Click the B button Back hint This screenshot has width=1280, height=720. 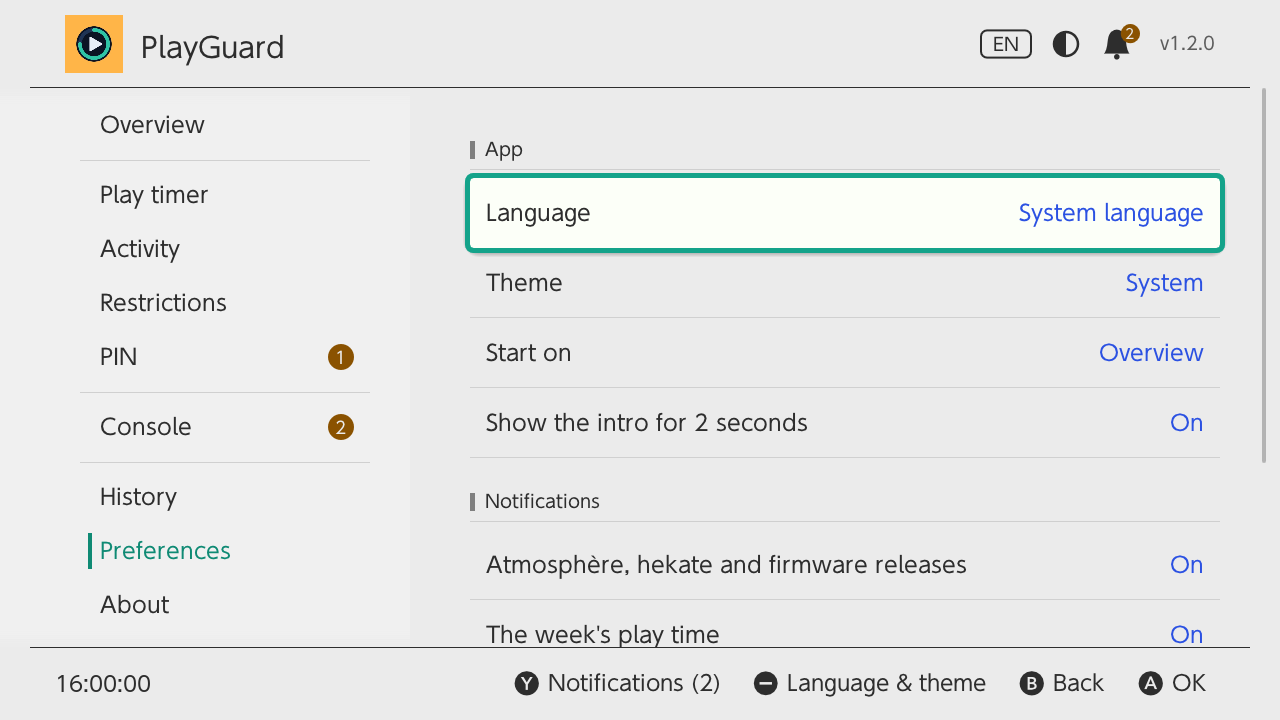(x=1061, y=683)
